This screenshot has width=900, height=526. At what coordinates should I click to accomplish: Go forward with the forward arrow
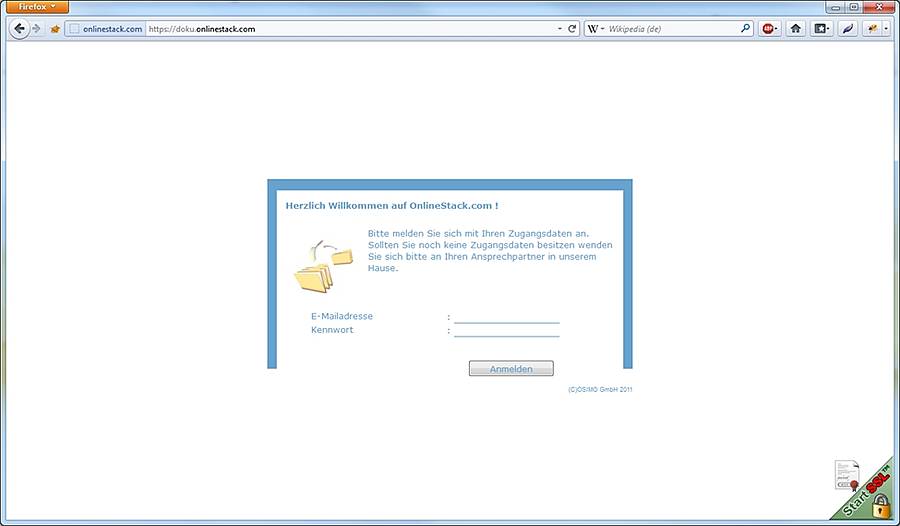37,28
